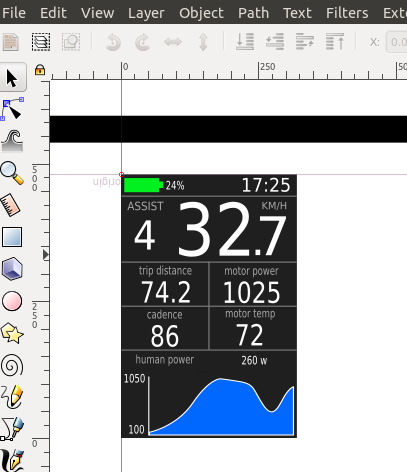This screenshot has width=407, height=472.
Task: Open the View menu
Action: (x=98, y=13)
